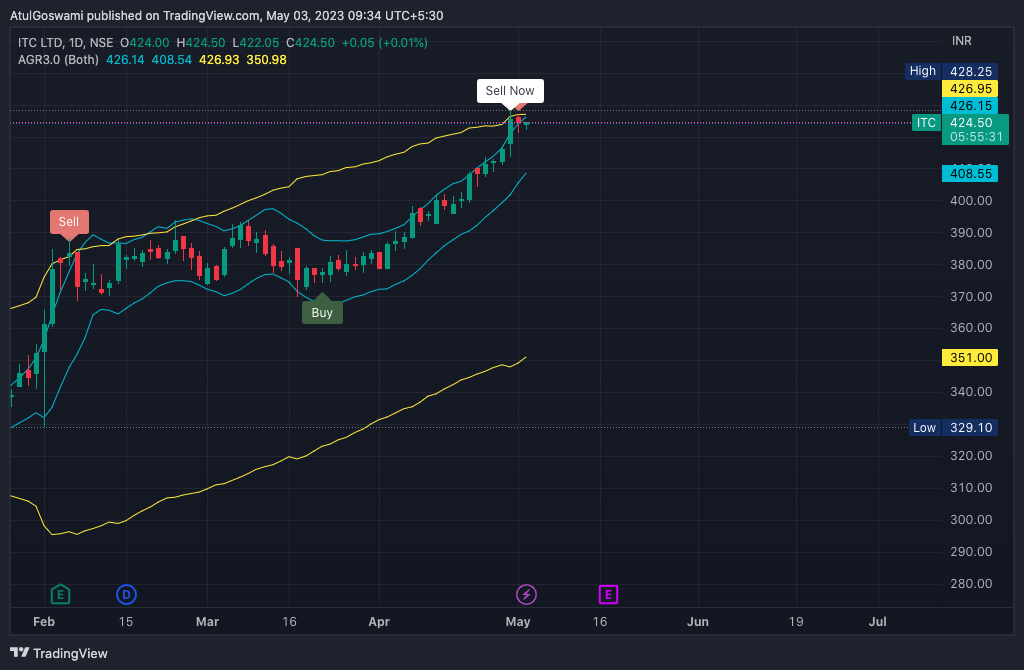Click the Sell Now signal label
This screenshot has width=1024, height=670.
click(x=510, y=91)
